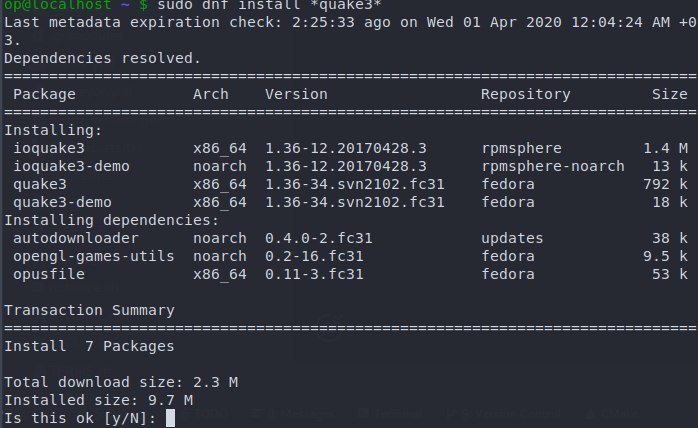This screenshot has width=698, height=428.
Task: Click the 'rpmsphere-noarch' repository entry
Action: [x=553, y=167]
